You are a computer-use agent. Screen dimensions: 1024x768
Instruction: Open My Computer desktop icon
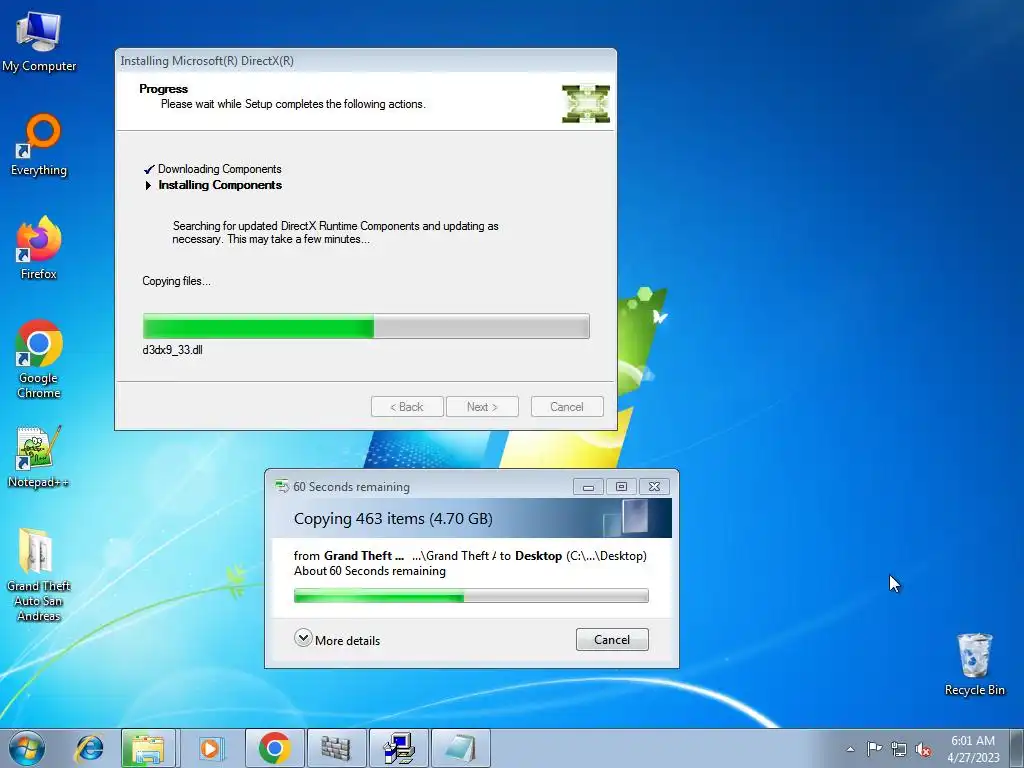pos(39,42)
